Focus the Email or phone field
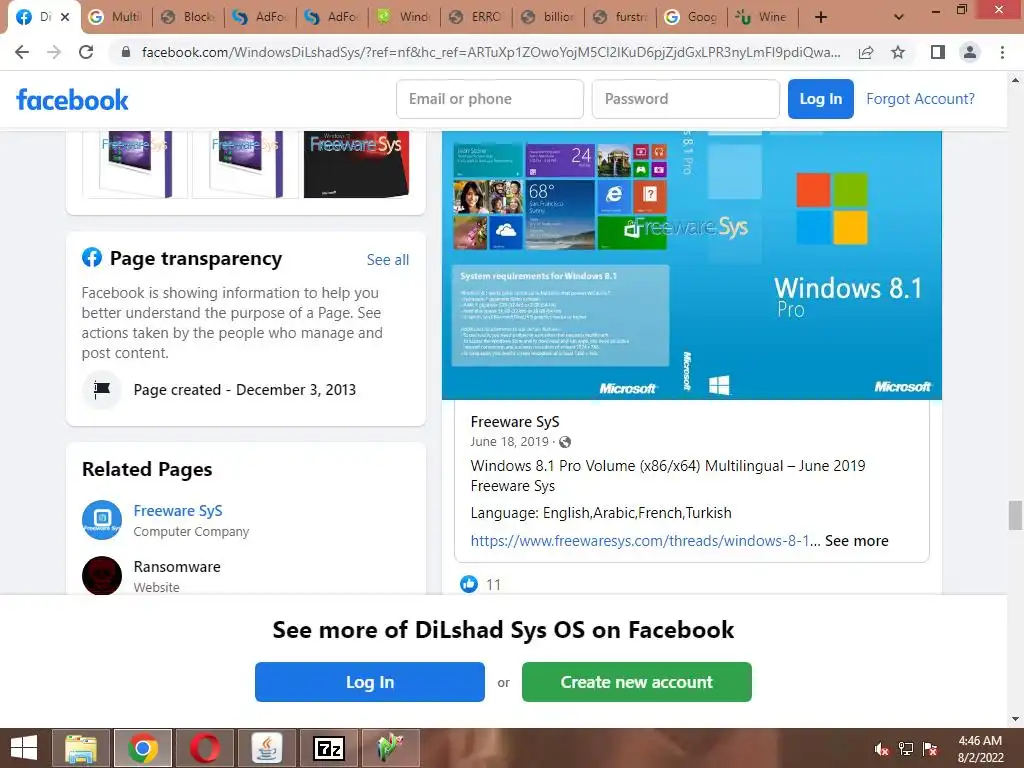Image resolution: width=1024 pixels, height=768 pixels. point(490,99)
